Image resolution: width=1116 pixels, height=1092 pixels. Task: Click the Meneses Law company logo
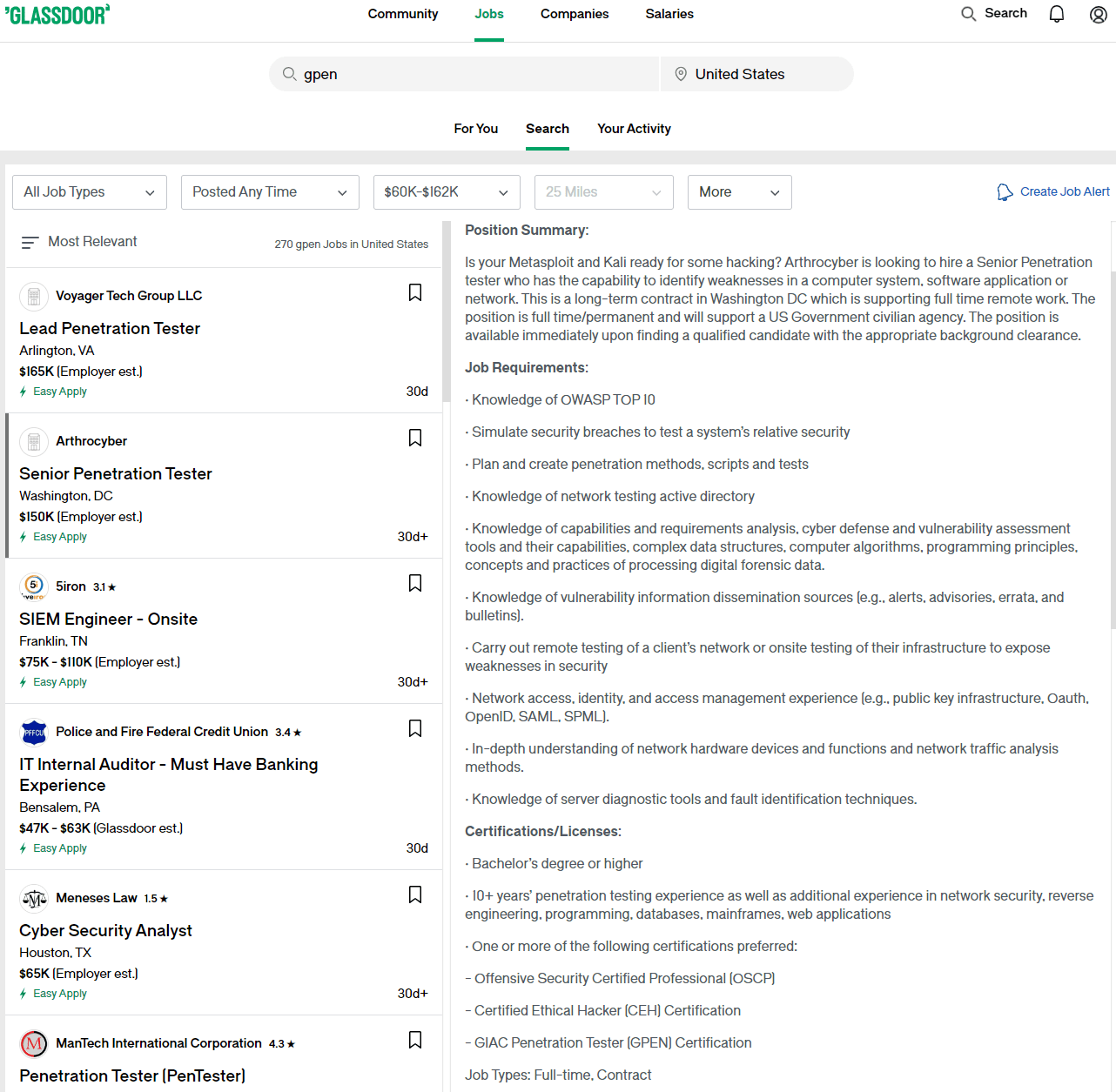point(34,899)
